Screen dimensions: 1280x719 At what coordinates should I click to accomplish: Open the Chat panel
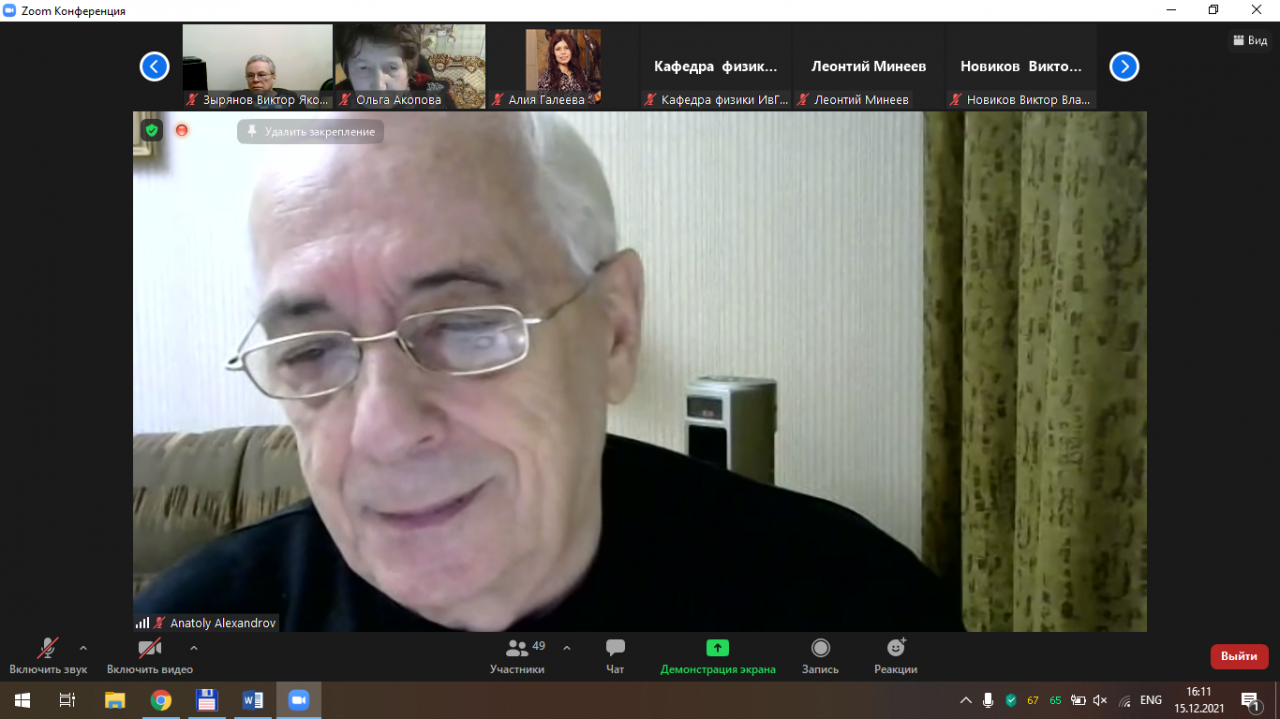coord(615,656)
